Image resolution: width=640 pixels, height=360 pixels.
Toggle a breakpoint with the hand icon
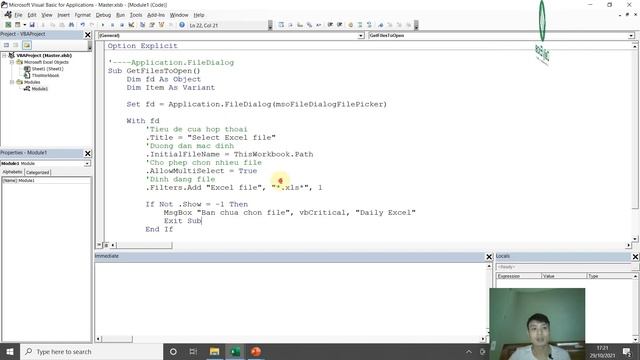(350, 25)
